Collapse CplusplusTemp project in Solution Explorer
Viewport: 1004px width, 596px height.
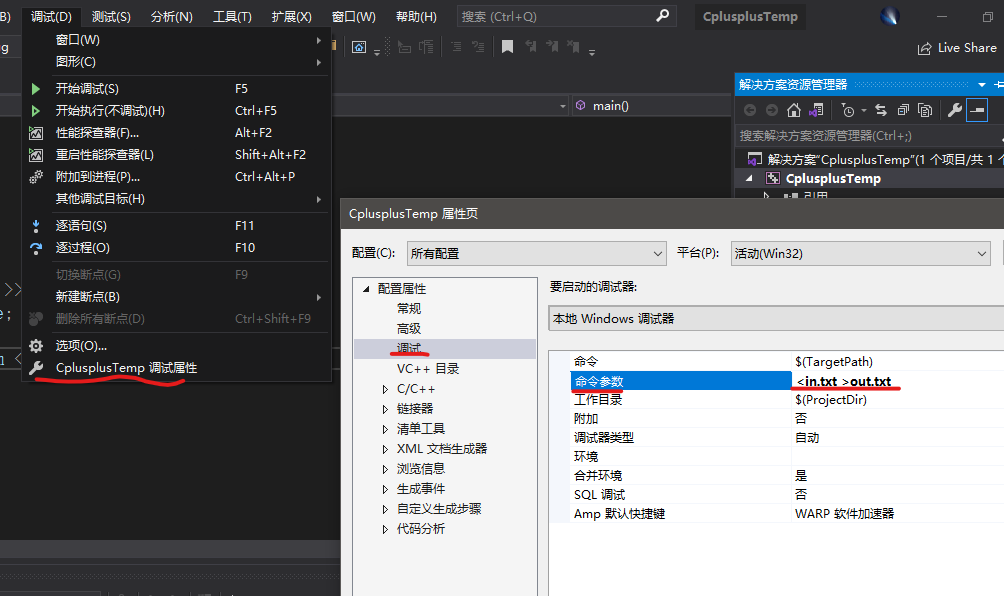tap(749, 179)
